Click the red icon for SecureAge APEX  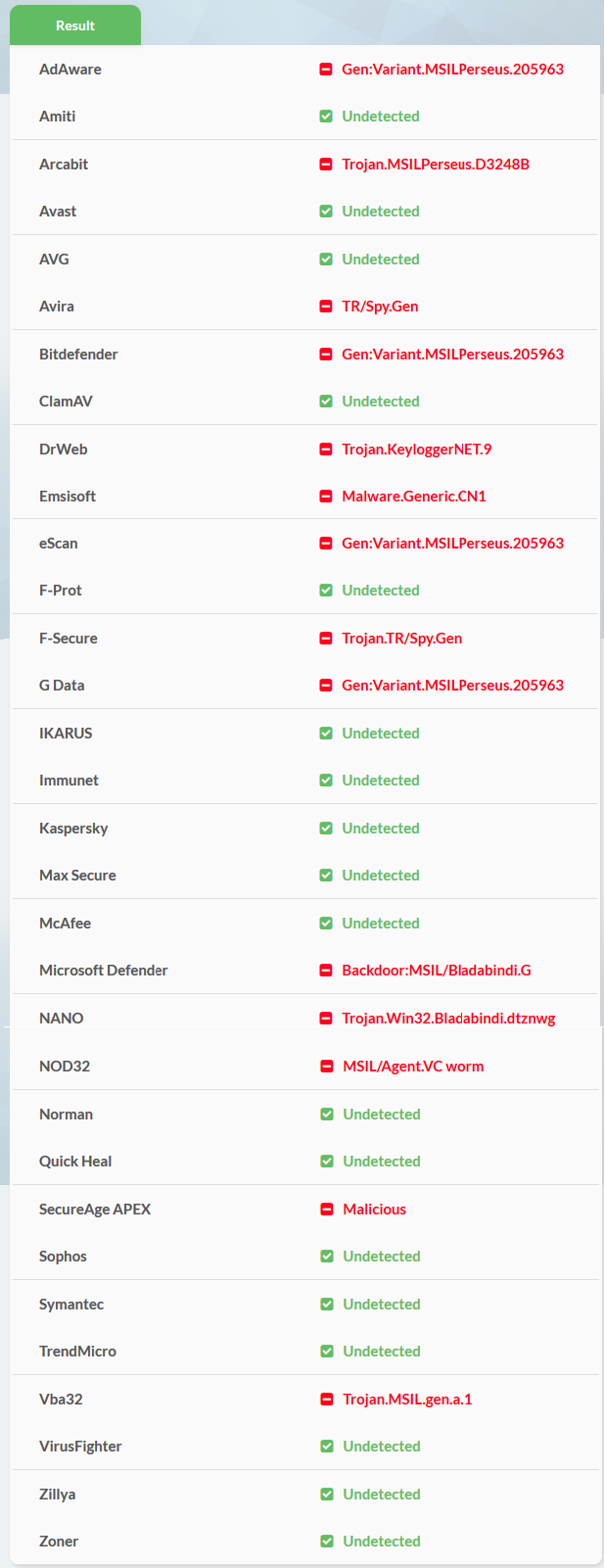click(327, 1210)
